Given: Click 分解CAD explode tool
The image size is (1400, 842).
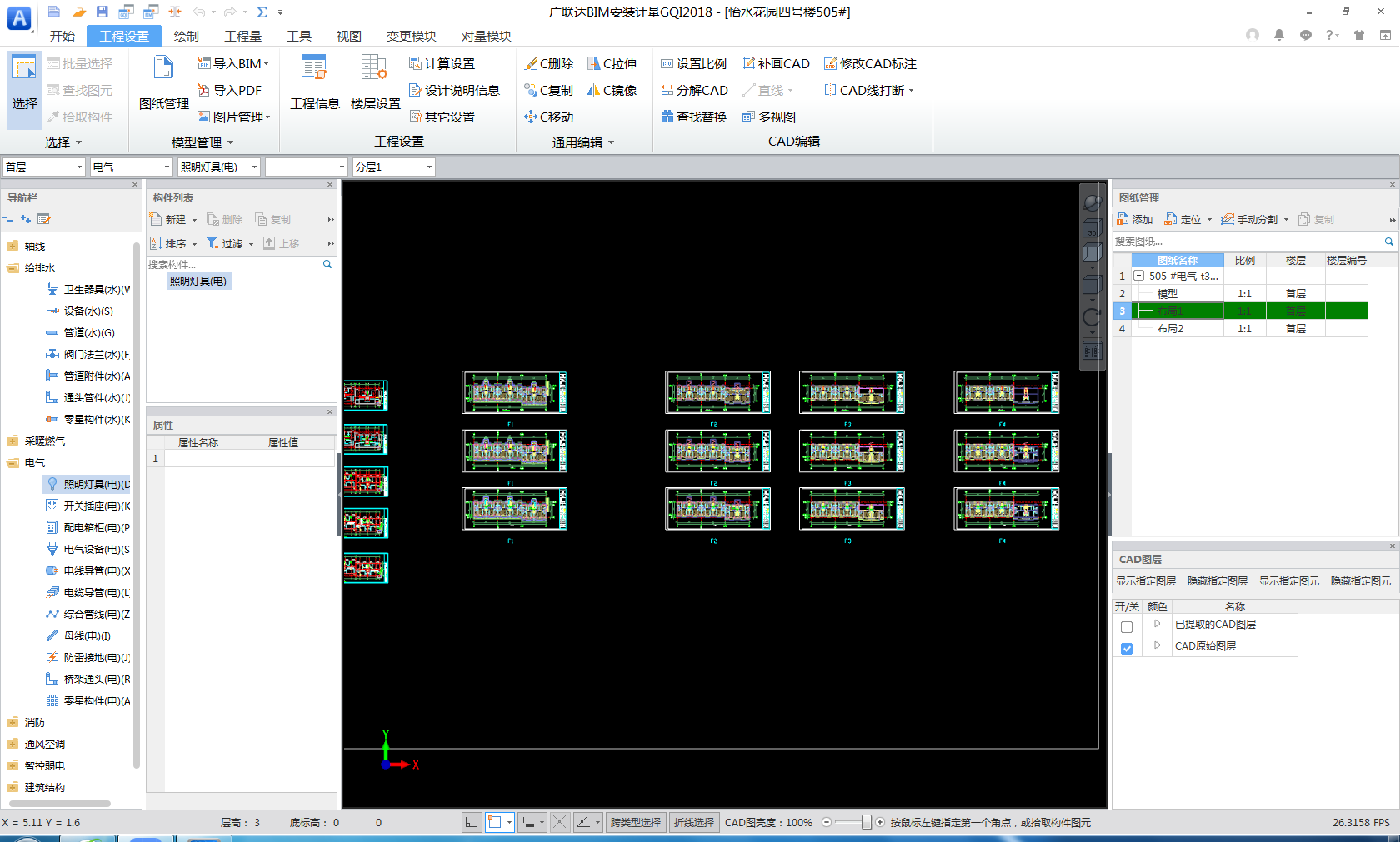Looking at the screenshot, I should 694,90.
